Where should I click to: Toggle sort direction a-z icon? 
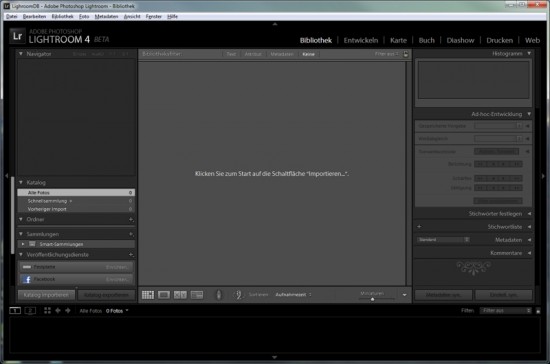(238, 295)
